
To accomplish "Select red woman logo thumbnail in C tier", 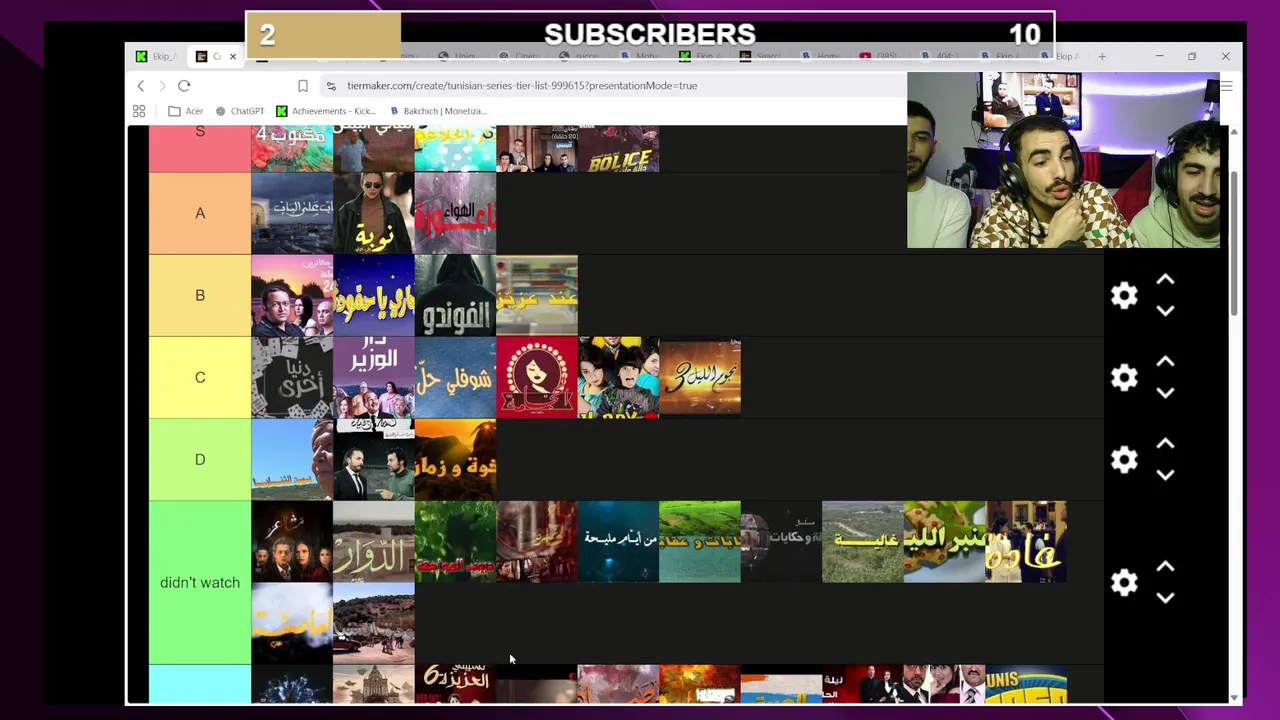I will click(537, 377).
